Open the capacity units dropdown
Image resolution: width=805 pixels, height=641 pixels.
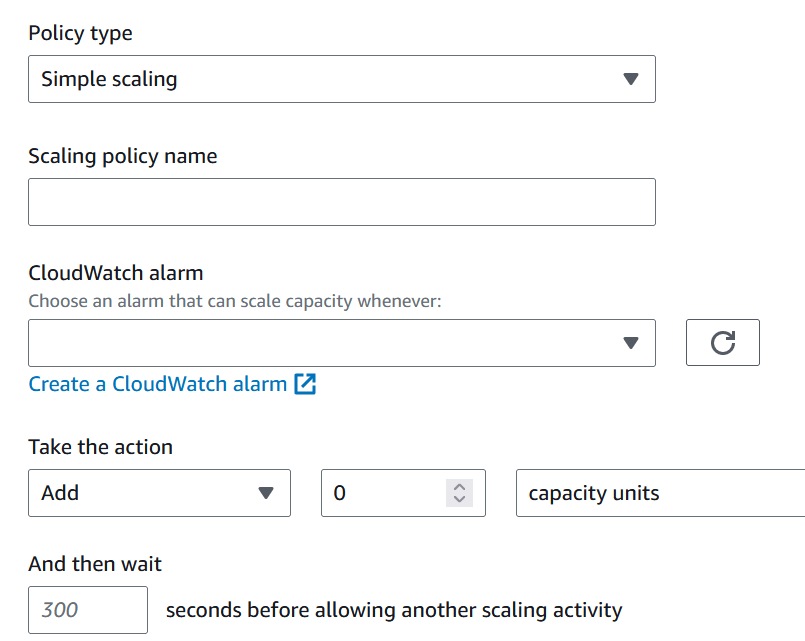pyautogui.click(x=660, y=493)
